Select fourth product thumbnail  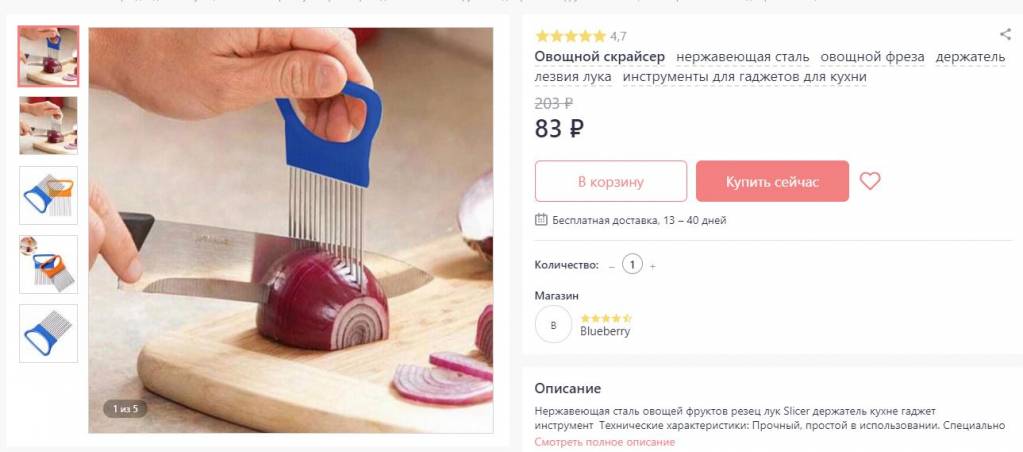(48, 264)
